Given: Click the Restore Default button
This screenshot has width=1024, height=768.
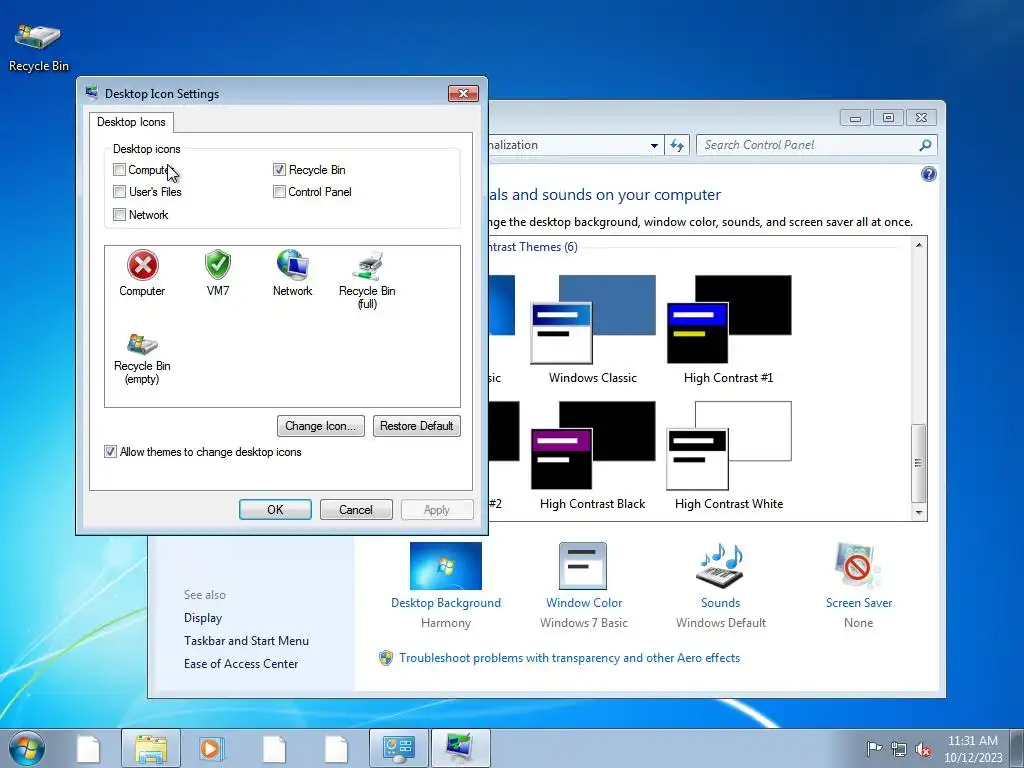Looking at the screenshot, I should tap(417, 426).
